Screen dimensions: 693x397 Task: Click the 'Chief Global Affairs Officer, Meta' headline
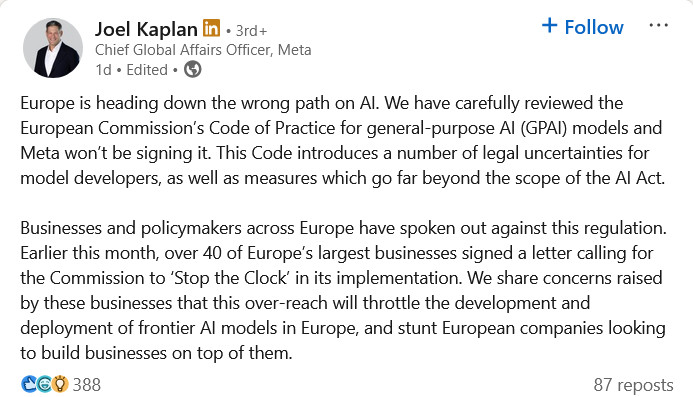pos(203,50)
